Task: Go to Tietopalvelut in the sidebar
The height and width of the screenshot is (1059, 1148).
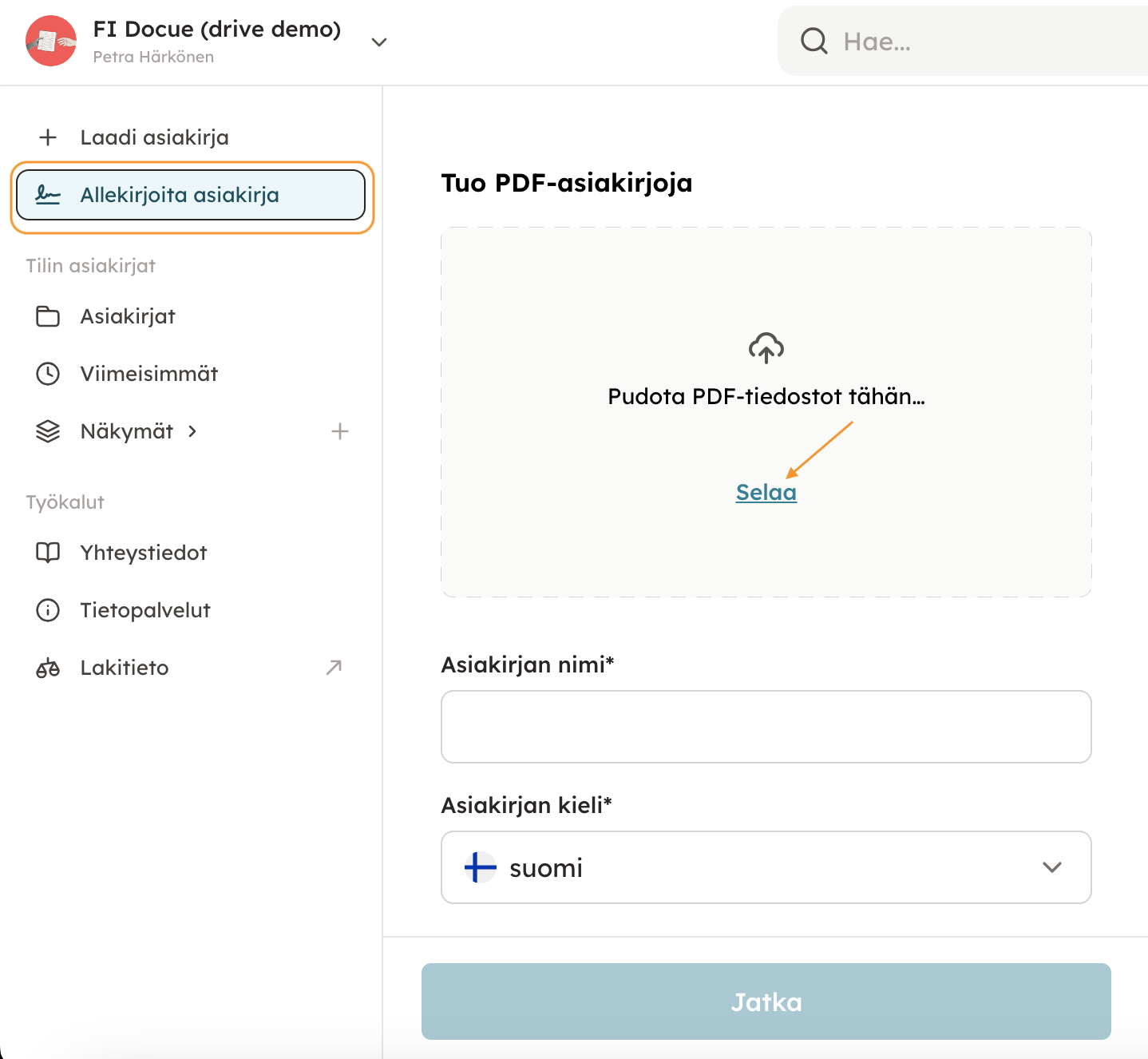Action: (145, 610)
